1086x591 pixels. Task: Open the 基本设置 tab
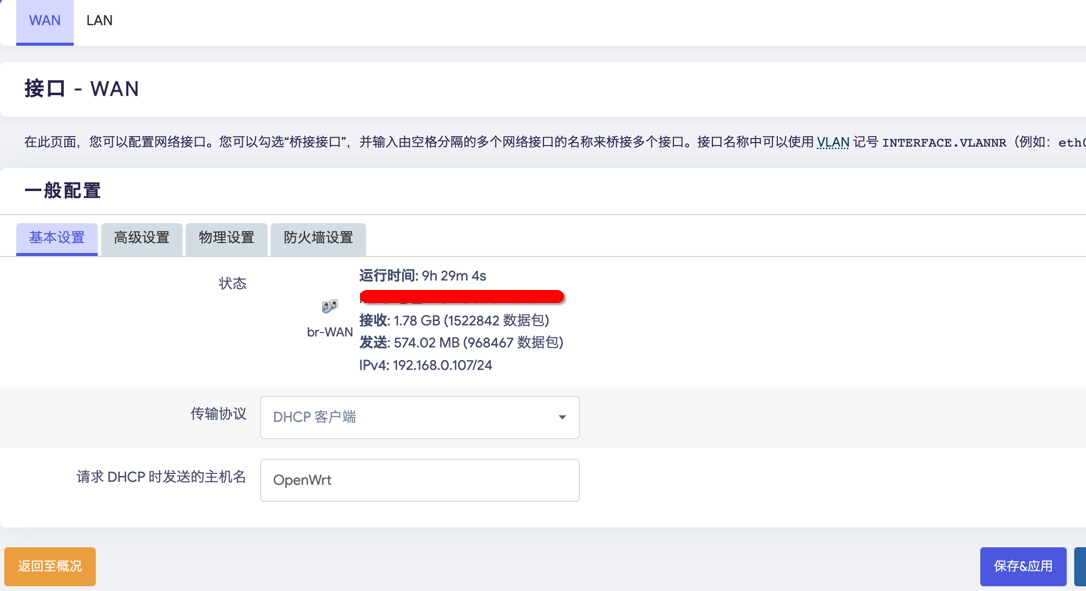click(57, 238)
